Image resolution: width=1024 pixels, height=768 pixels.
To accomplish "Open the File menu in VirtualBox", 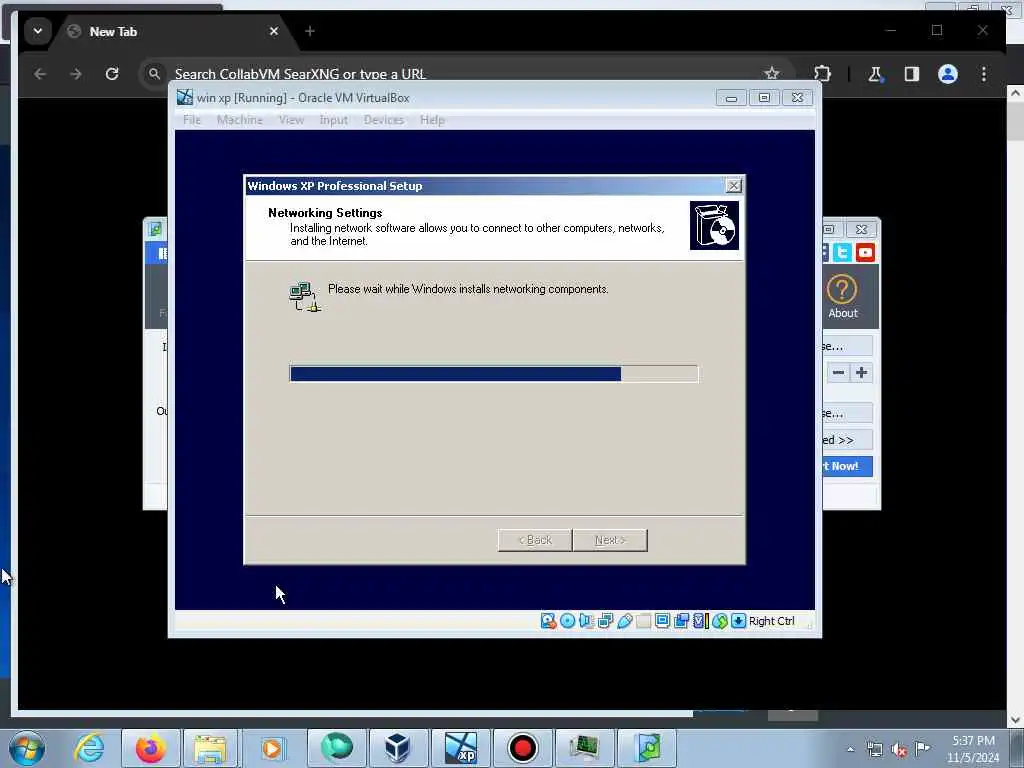I will pyautogui.click(x=192, y=120).
